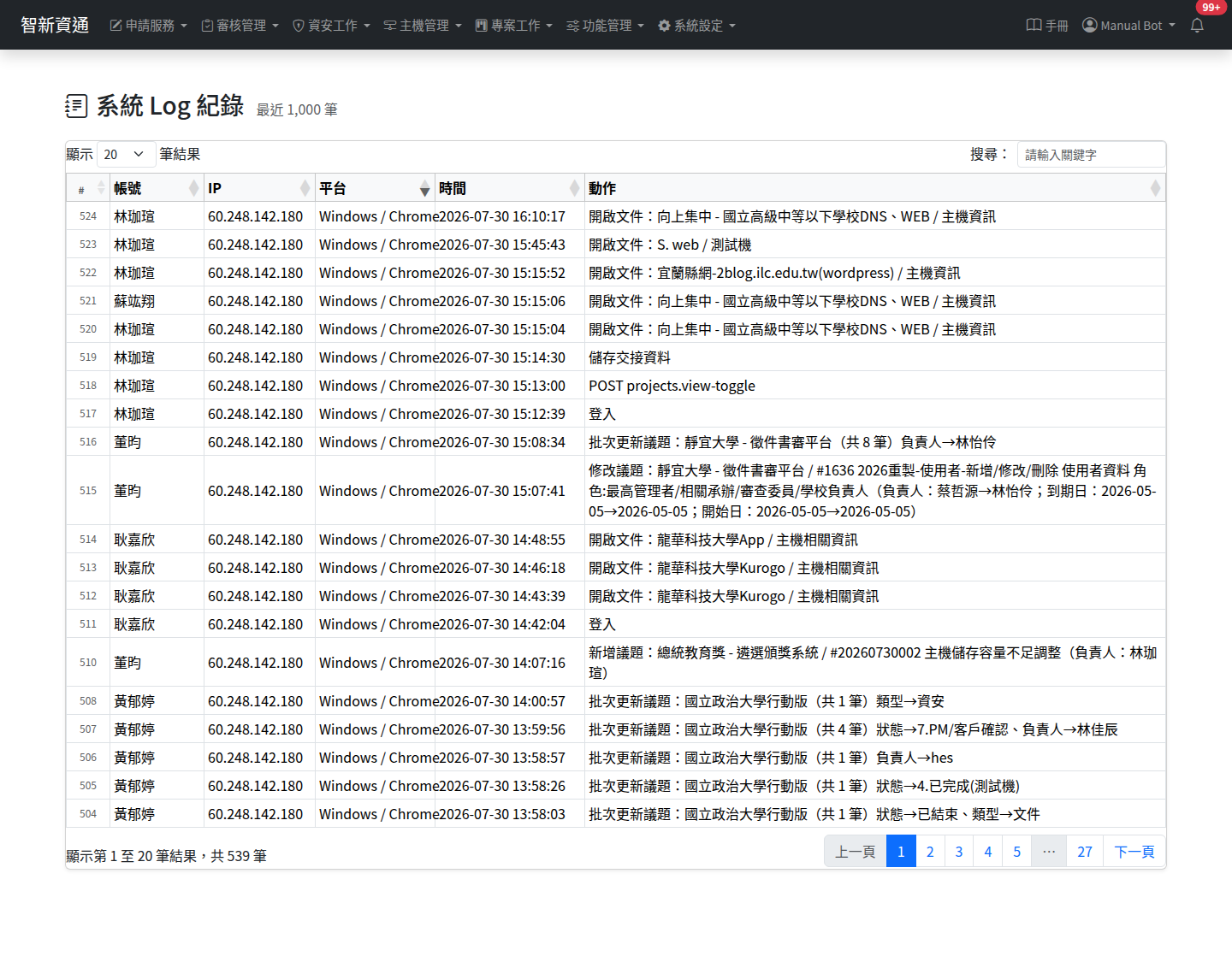This screenshot has height=962, width=1232.
Task: Click user 蘇竑翔 in row 521
Action: [x=134, y=301]
